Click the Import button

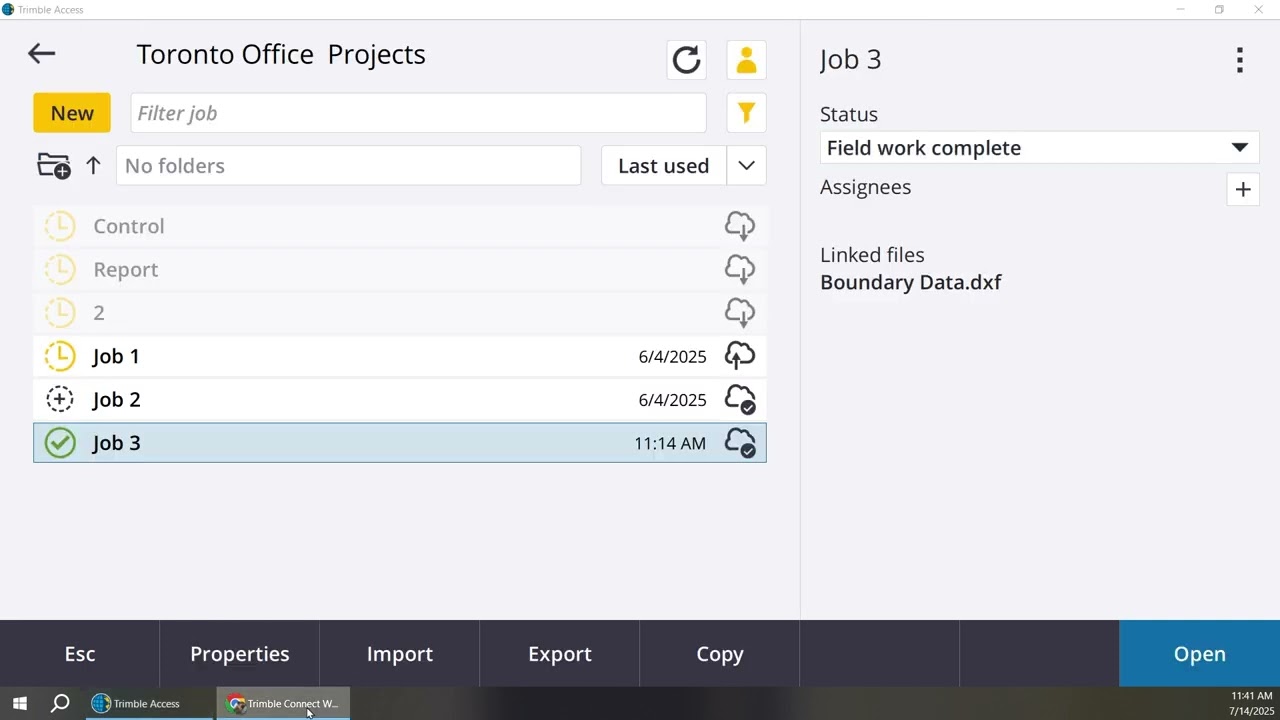coord(400,654)
